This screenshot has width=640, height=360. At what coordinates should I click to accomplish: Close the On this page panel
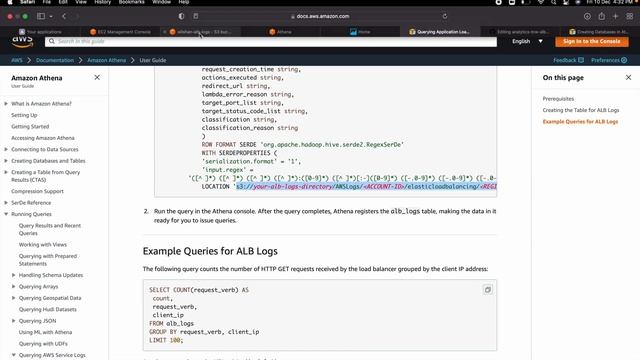tap(628, 78)
